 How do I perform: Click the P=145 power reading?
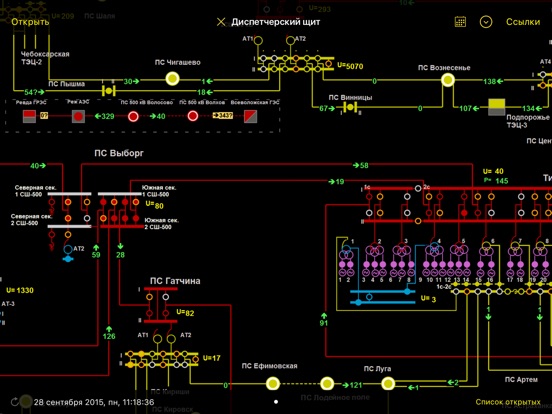(496, 181)
